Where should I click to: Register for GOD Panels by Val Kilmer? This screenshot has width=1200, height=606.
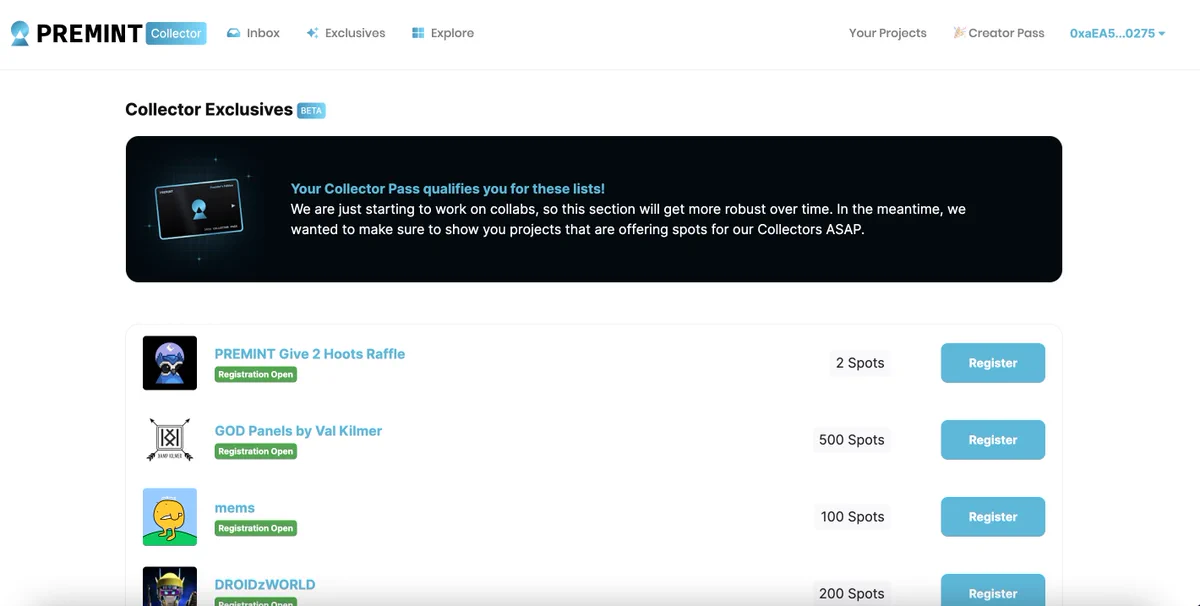pyautogui.click(x=993, y=440)
